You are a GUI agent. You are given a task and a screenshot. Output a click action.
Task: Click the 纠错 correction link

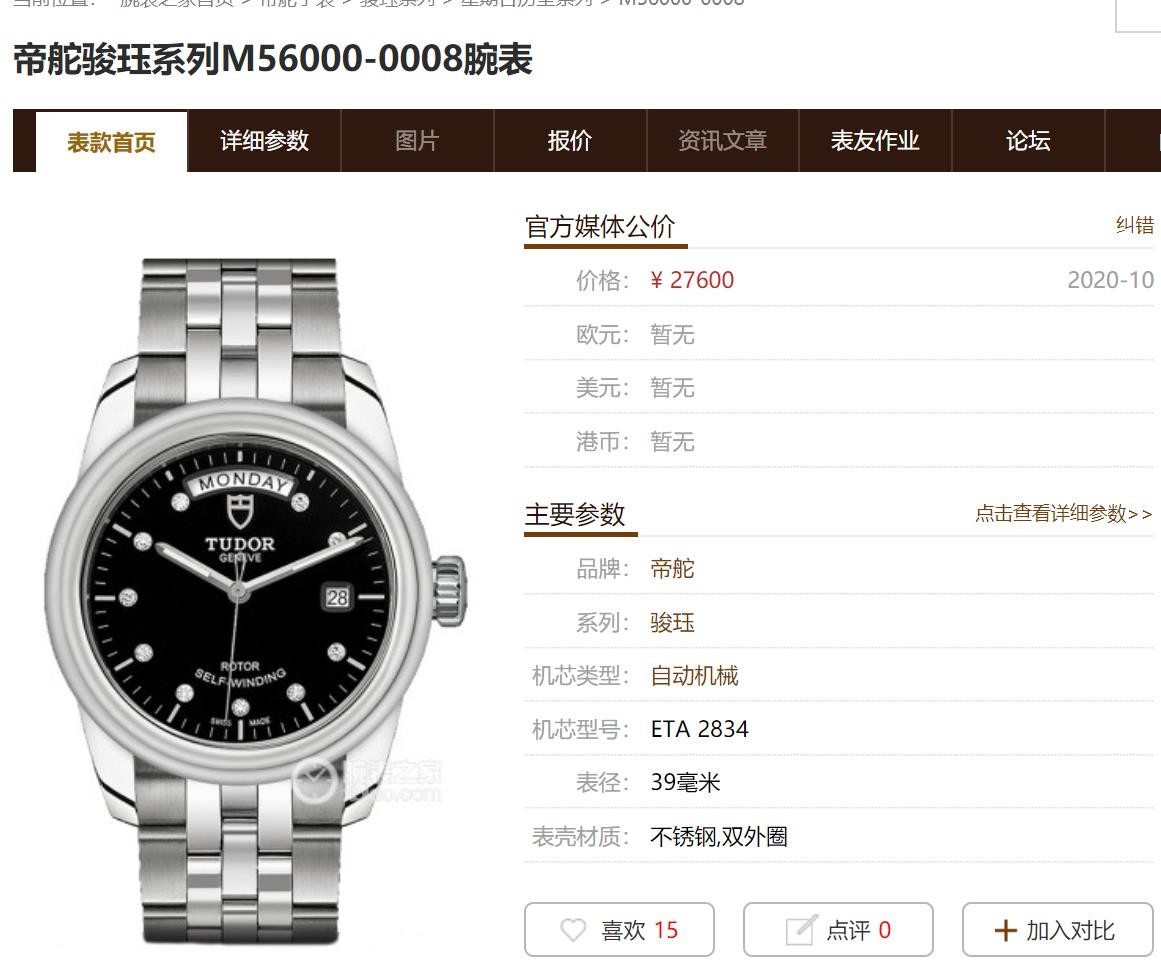point(1134,225)
